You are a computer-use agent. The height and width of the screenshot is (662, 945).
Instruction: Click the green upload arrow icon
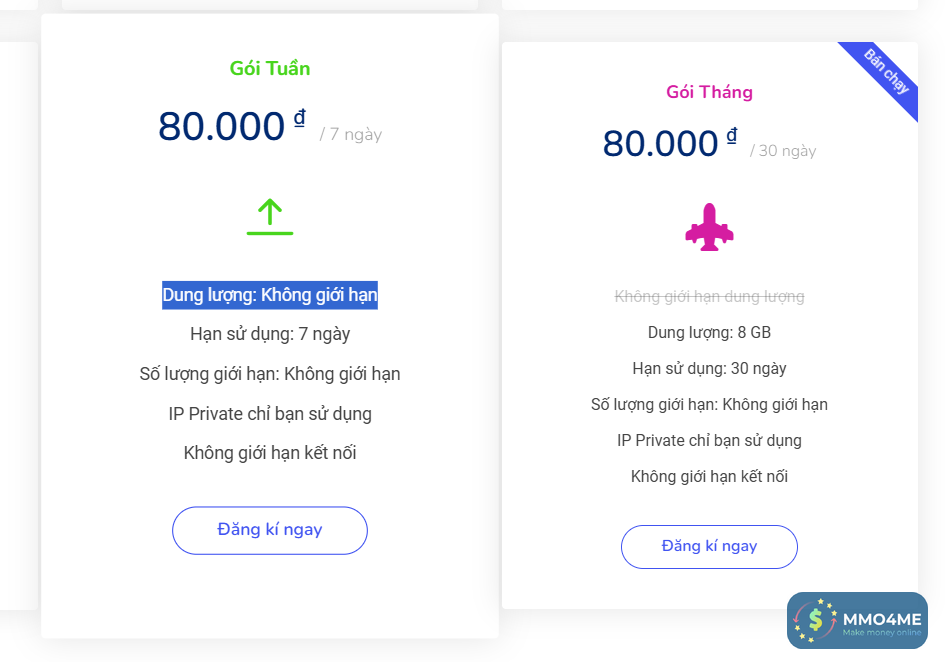click(x=270, y=216)
